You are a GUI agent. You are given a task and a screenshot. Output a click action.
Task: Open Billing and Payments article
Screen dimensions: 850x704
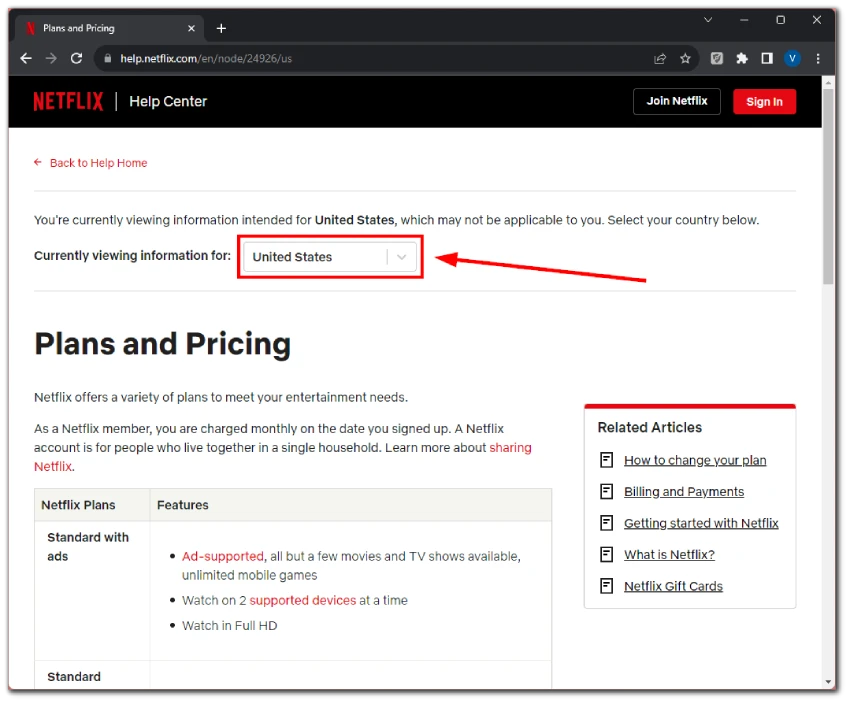click(684, 492)
